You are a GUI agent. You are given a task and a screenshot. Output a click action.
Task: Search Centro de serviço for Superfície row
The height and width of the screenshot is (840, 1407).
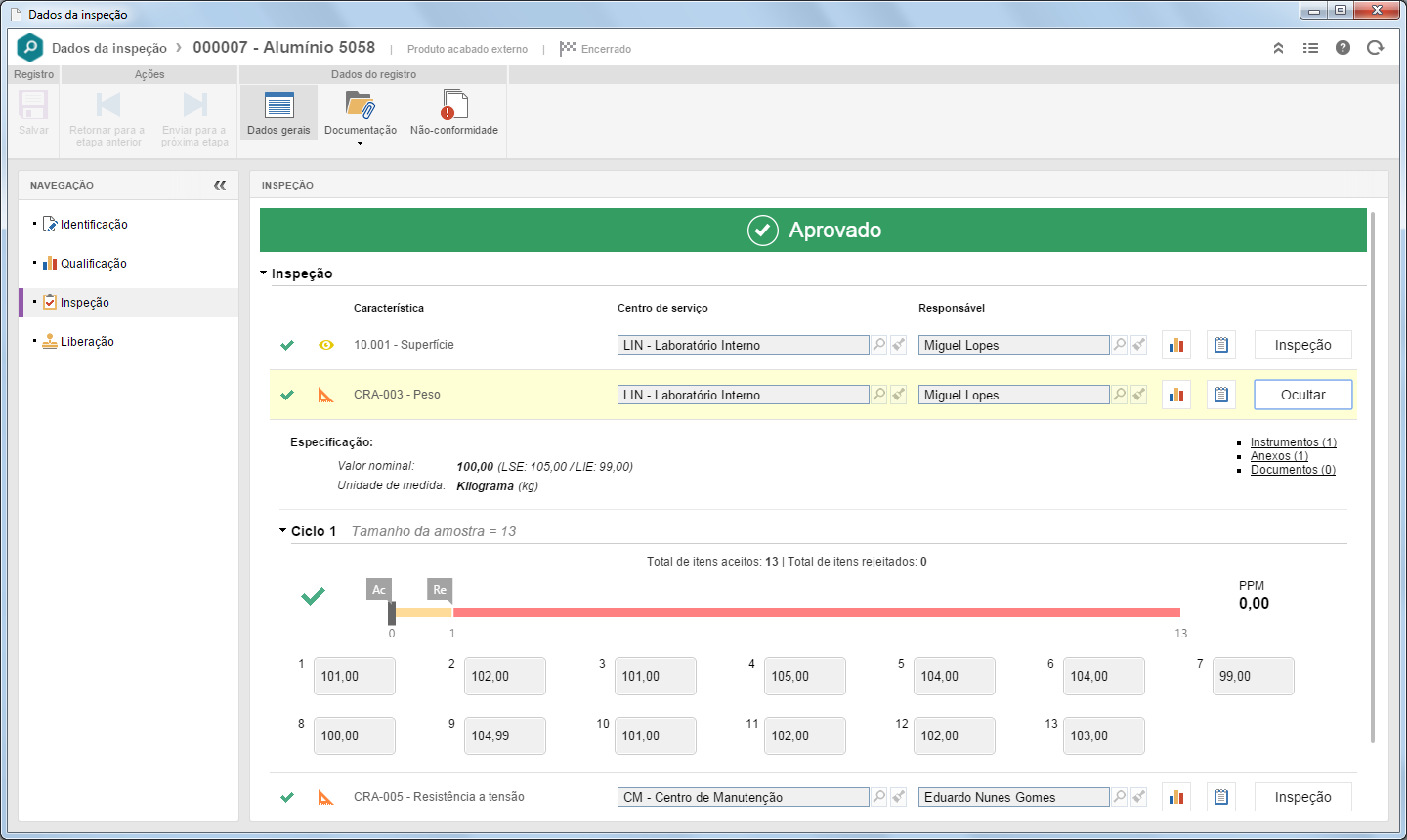point(879,345)
